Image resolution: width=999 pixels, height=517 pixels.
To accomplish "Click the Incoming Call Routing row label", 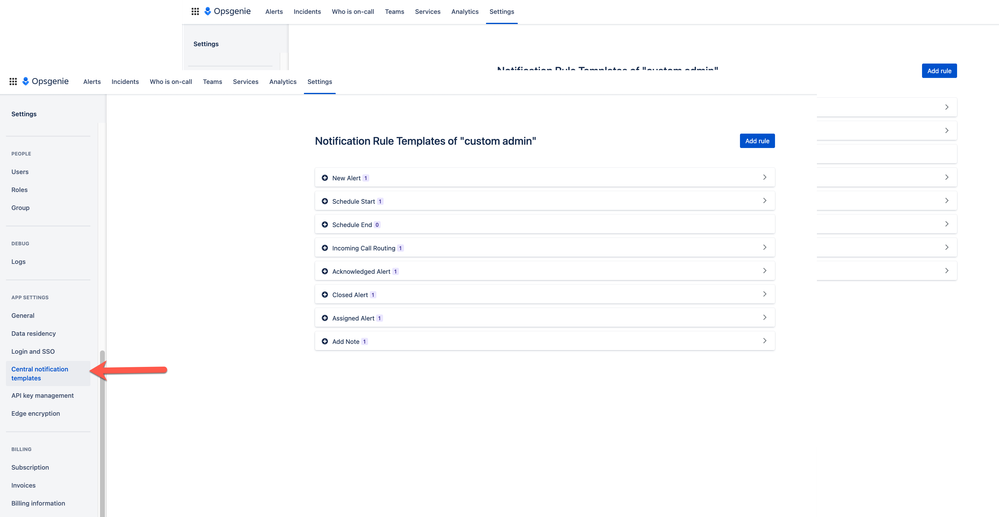I will tap(364, 248).
